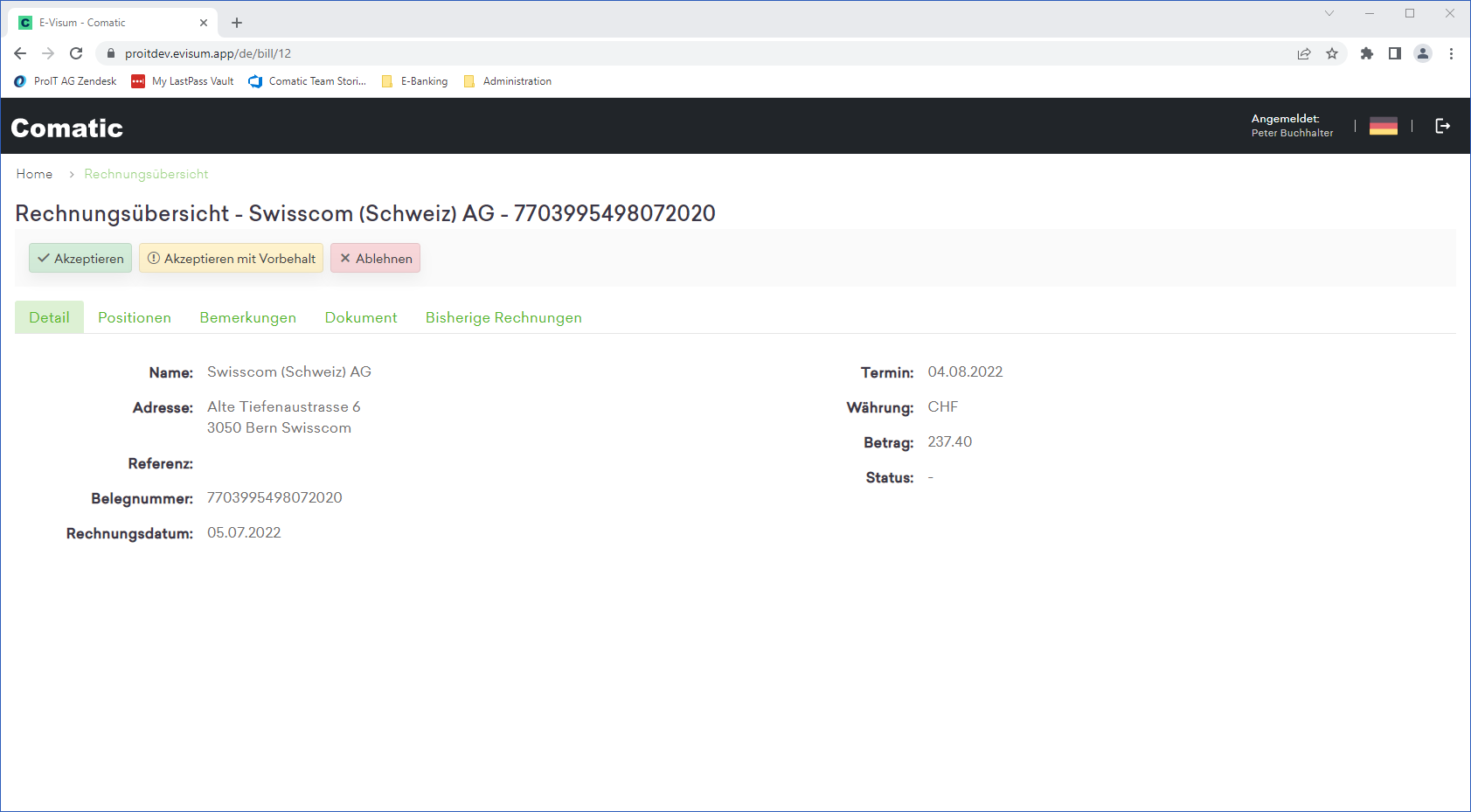
Task: Click the page heading Rechnungsübersicht title
Action: (365, 213)
